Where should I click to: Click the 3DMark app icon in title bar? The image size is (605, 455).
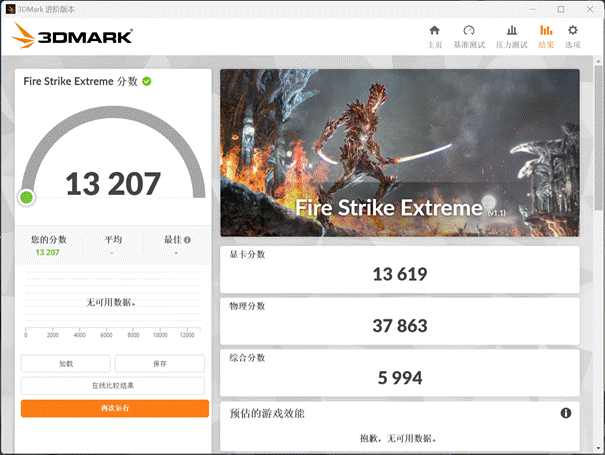10,8
